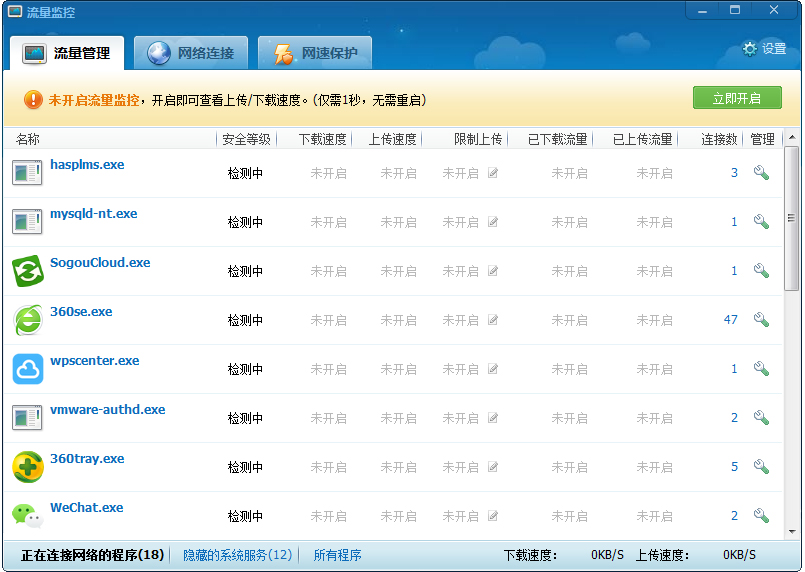
Task: Open the title bar dropdown menu button
Action: 702,10
